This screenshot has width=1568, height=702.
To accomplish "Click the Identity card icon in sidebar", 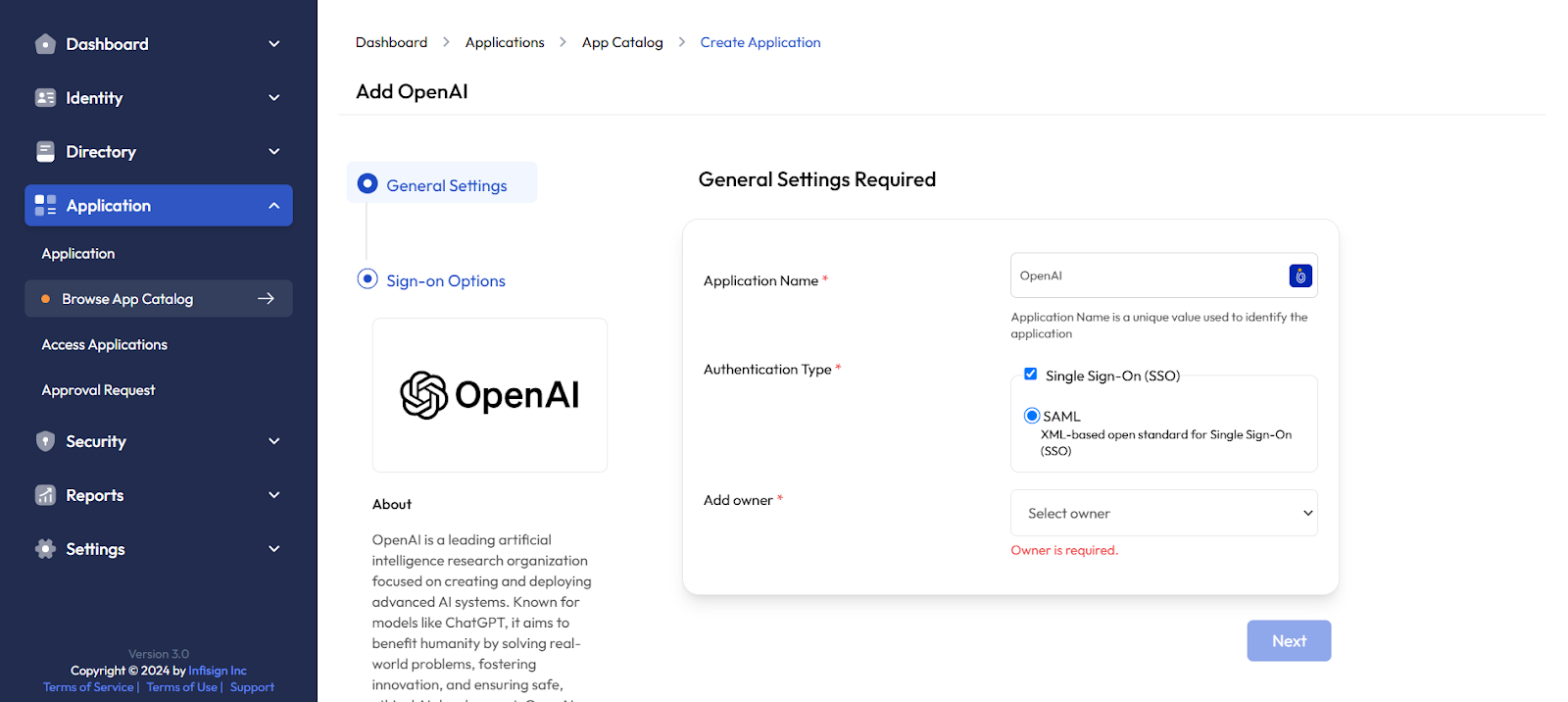I will coord(45,98).
